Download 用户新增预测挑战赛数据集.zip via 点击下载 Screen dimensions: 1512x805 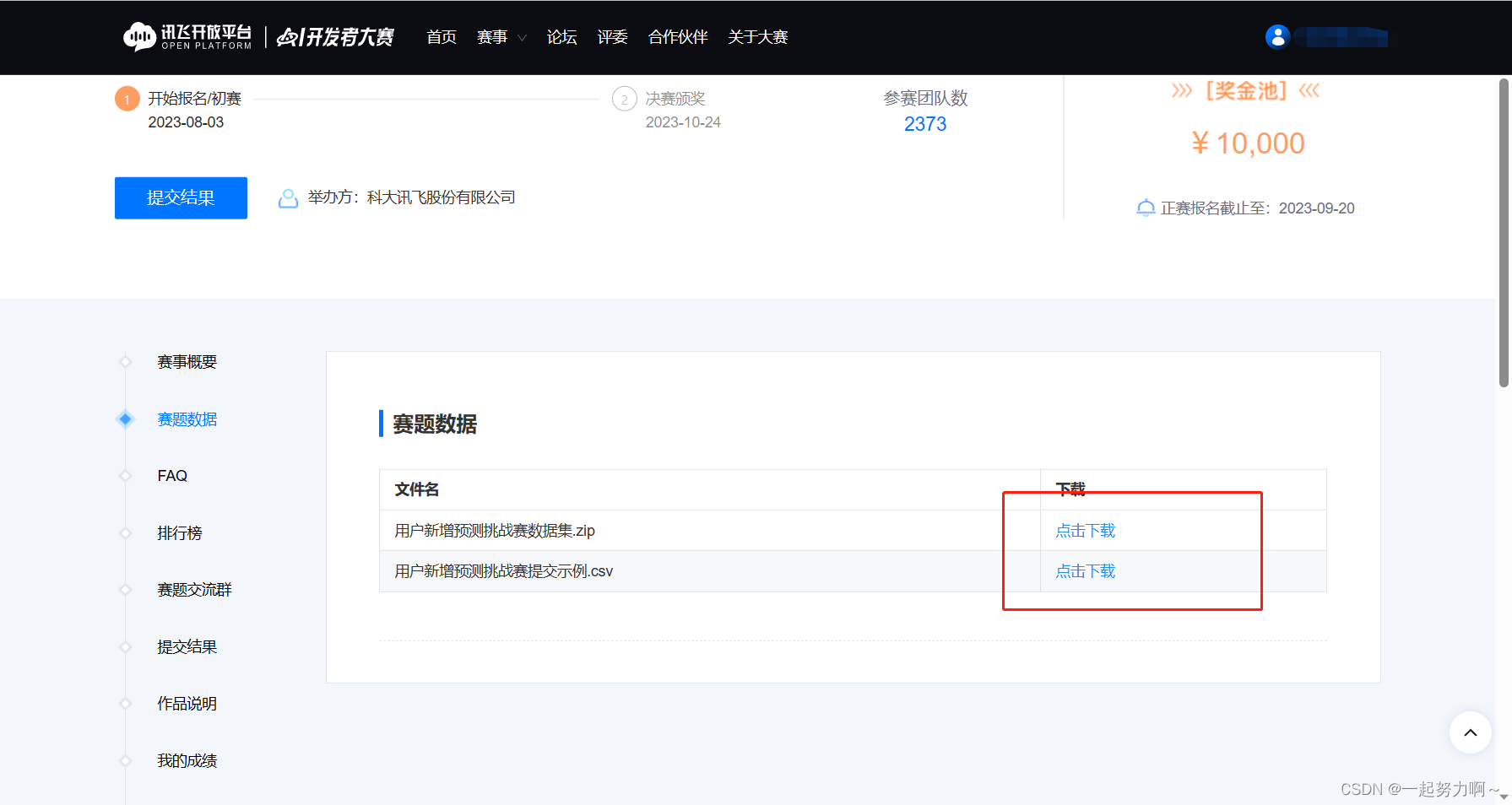click(1085, 531)
